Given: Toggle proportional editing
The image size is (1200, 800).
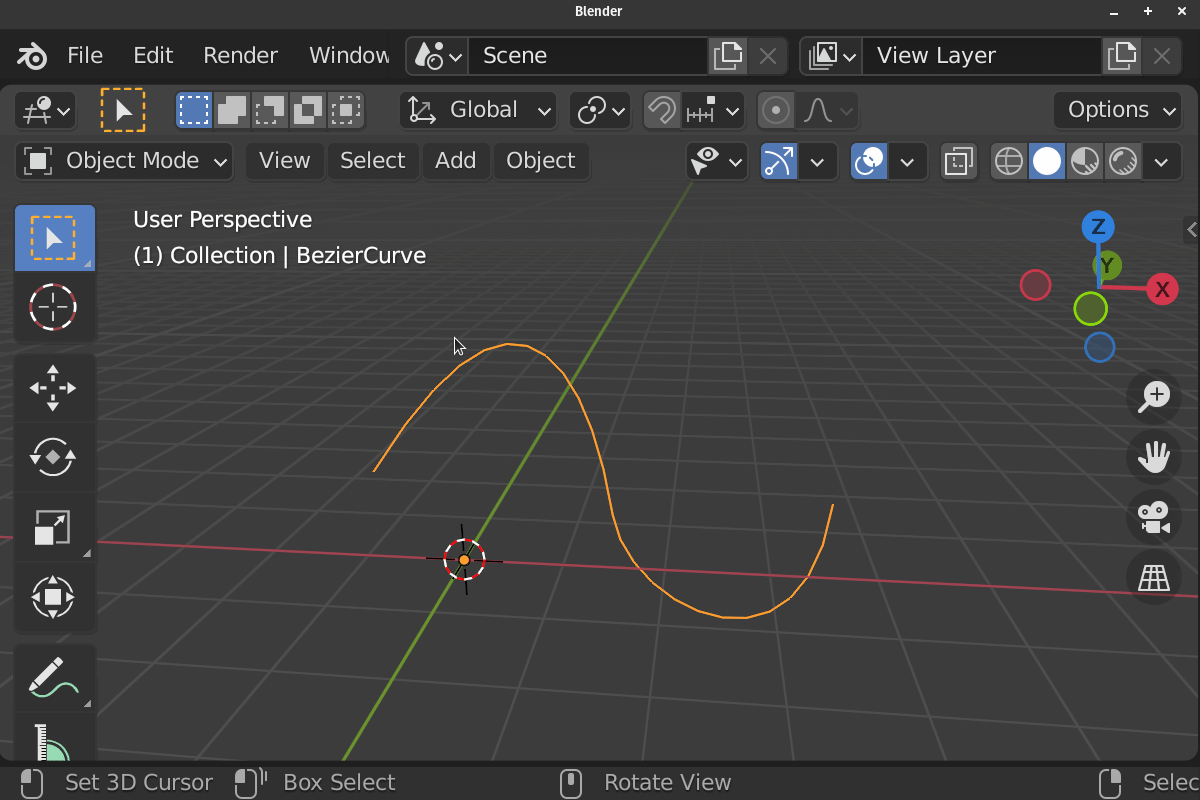Looking at the screenshot, I should (x=776, y=110).
